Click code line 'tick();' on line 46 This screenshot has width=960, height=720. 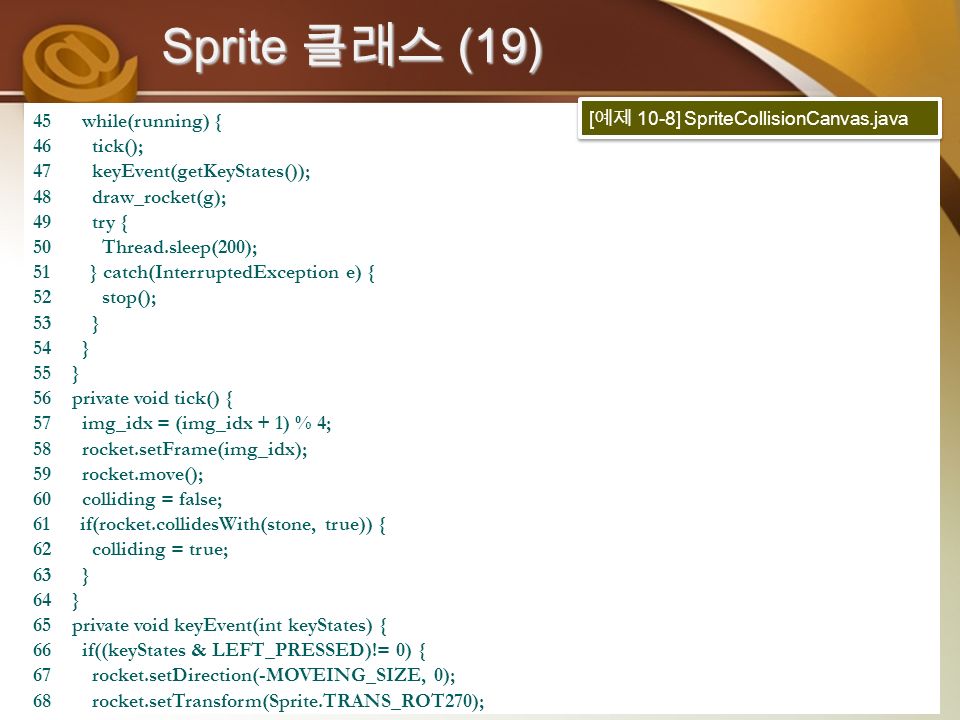(118, 146)
